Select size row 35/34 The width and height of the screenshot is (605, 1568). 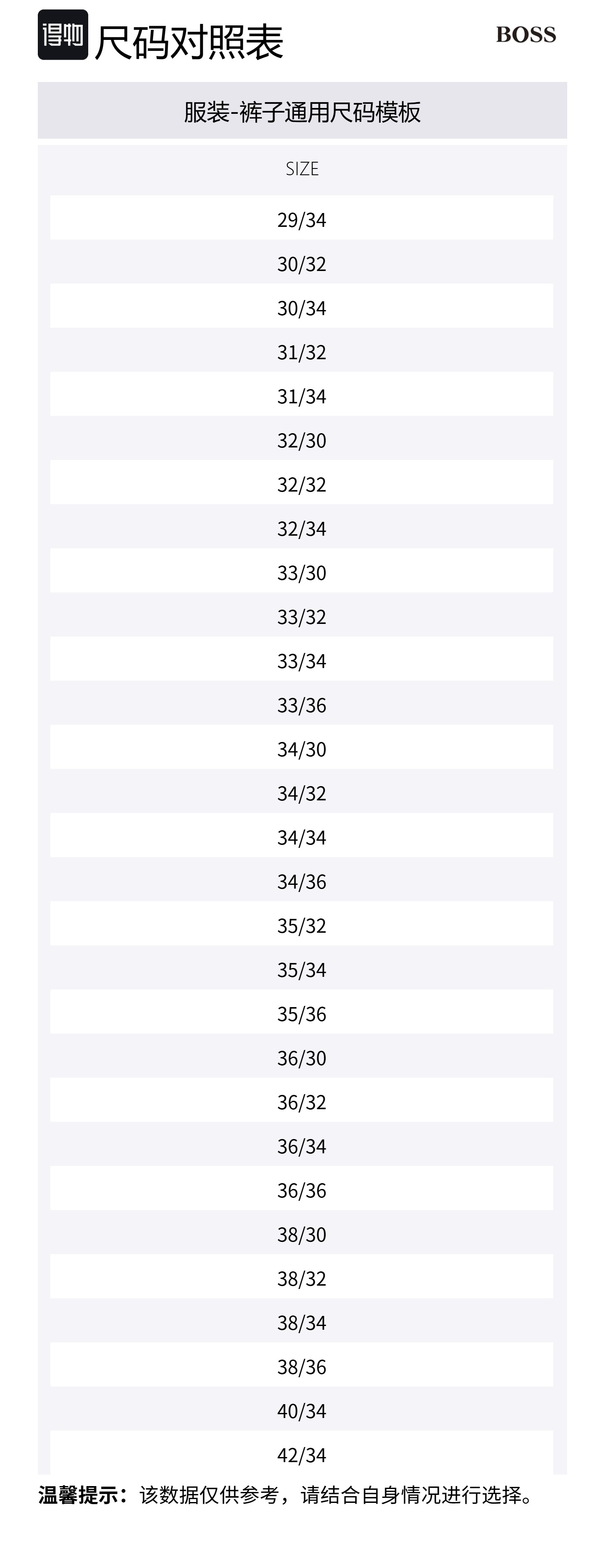click(x=302, y=970)
